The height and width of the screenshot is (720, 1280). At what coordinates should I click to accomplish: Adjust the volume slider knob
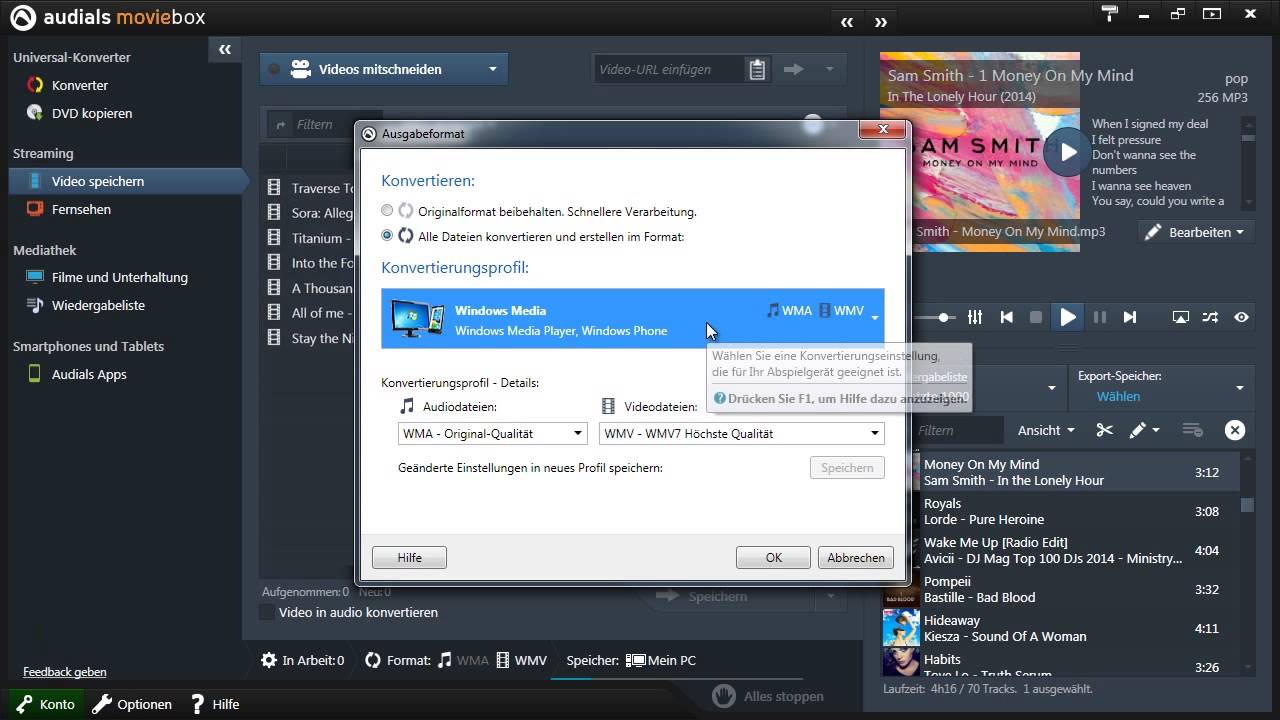click(x=945, y=317)
